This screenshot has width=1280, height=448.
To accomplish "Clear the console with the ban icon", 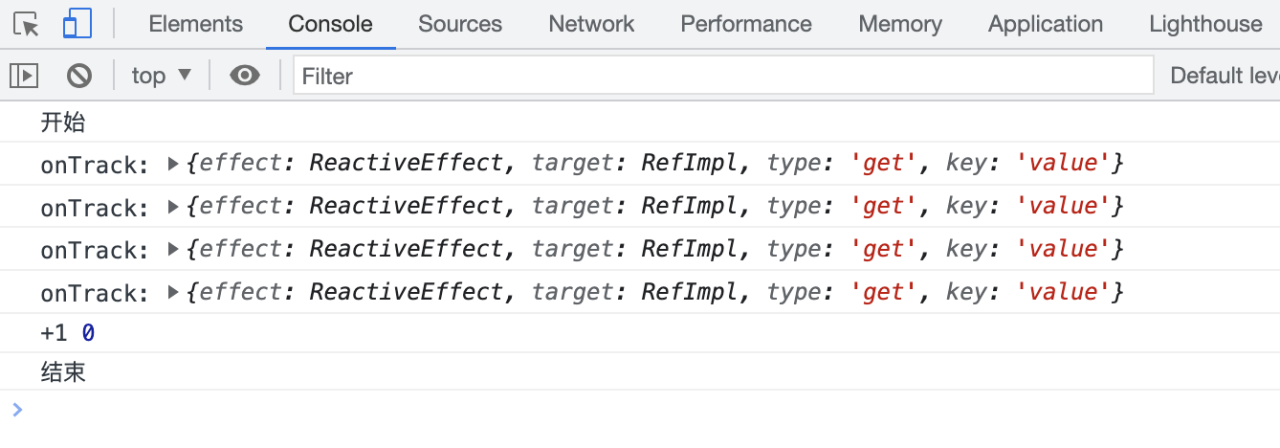I will click(79, 75).
